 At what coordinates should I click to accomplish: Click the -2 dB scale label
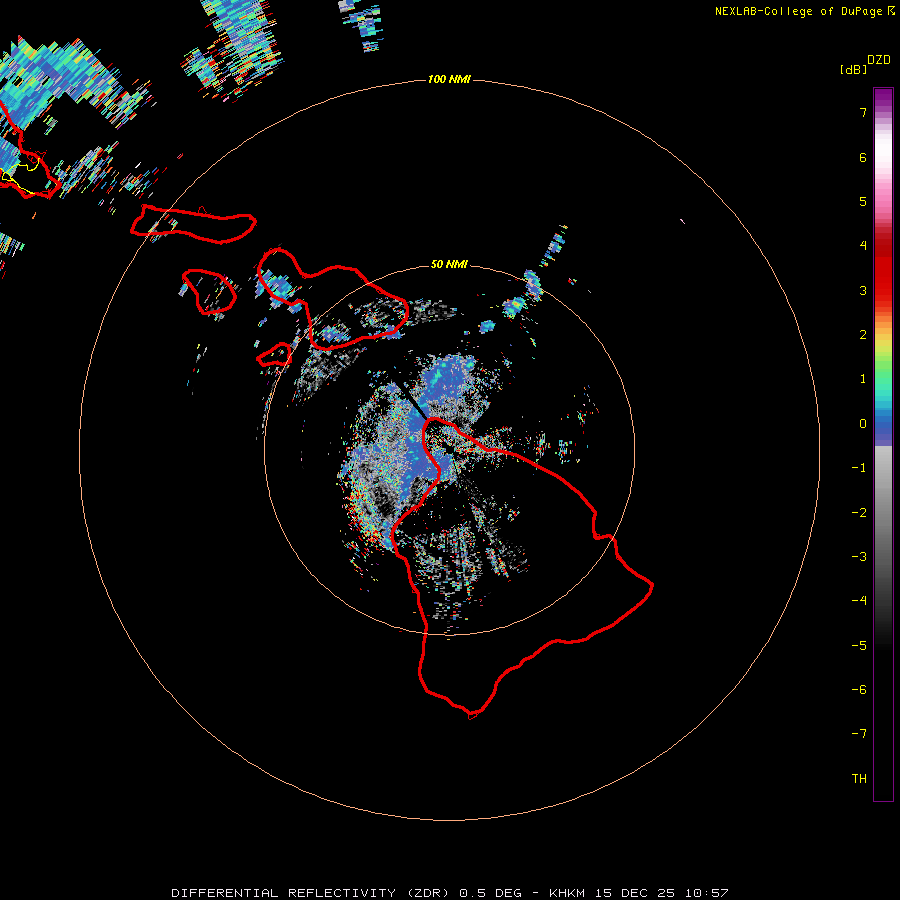pyautogui.click(x=859, y=513)
